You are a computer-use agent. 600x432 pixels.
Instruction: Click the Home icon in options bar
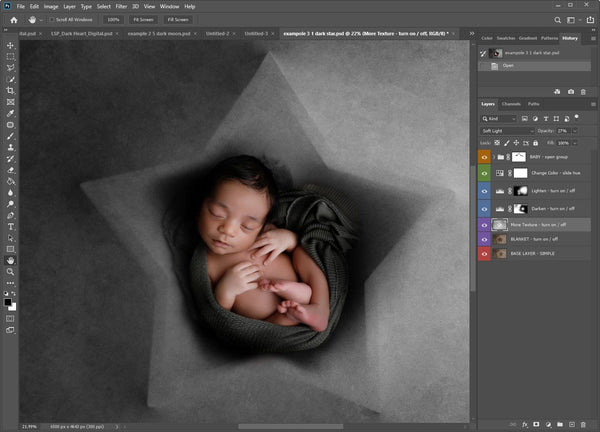click(12, 19)
